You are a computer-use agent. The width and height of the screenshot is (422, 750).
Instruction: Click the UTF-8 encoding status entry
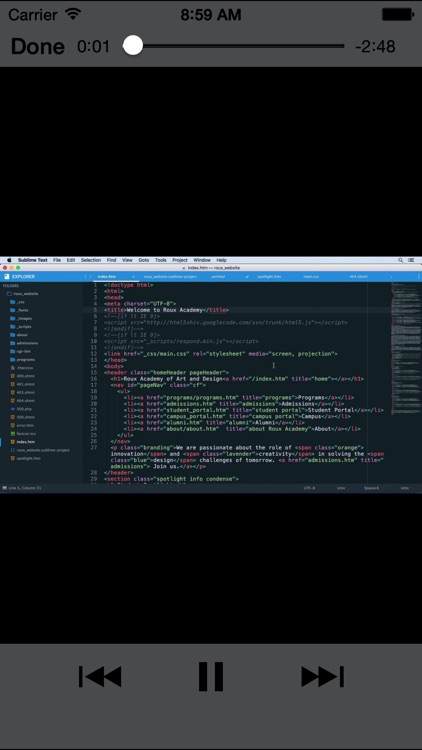310,488
